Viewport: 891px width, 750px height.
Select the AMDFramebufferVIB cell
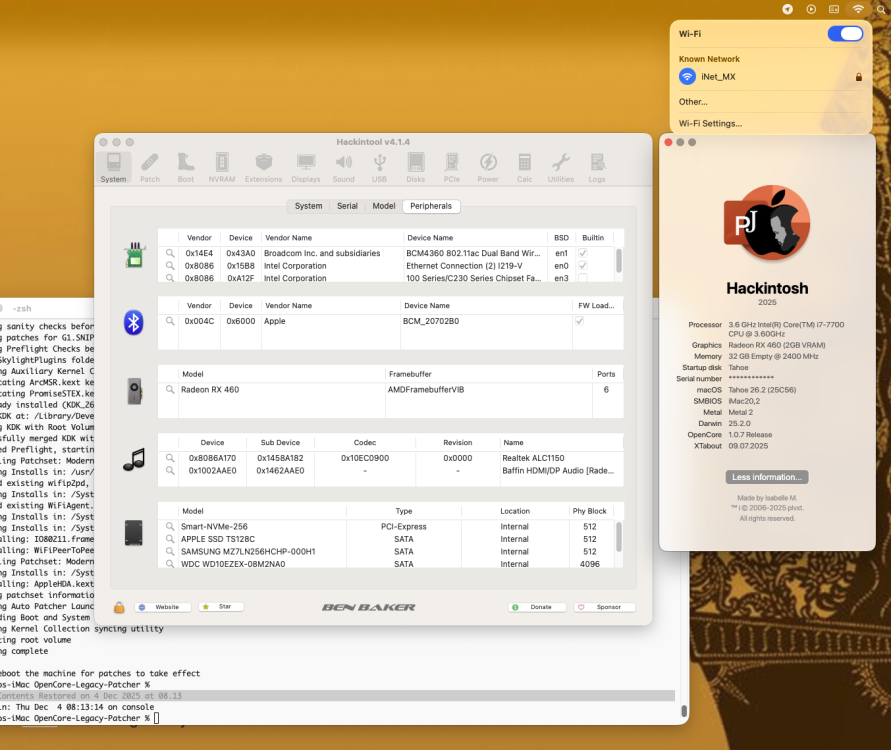[x=426, y=390]
